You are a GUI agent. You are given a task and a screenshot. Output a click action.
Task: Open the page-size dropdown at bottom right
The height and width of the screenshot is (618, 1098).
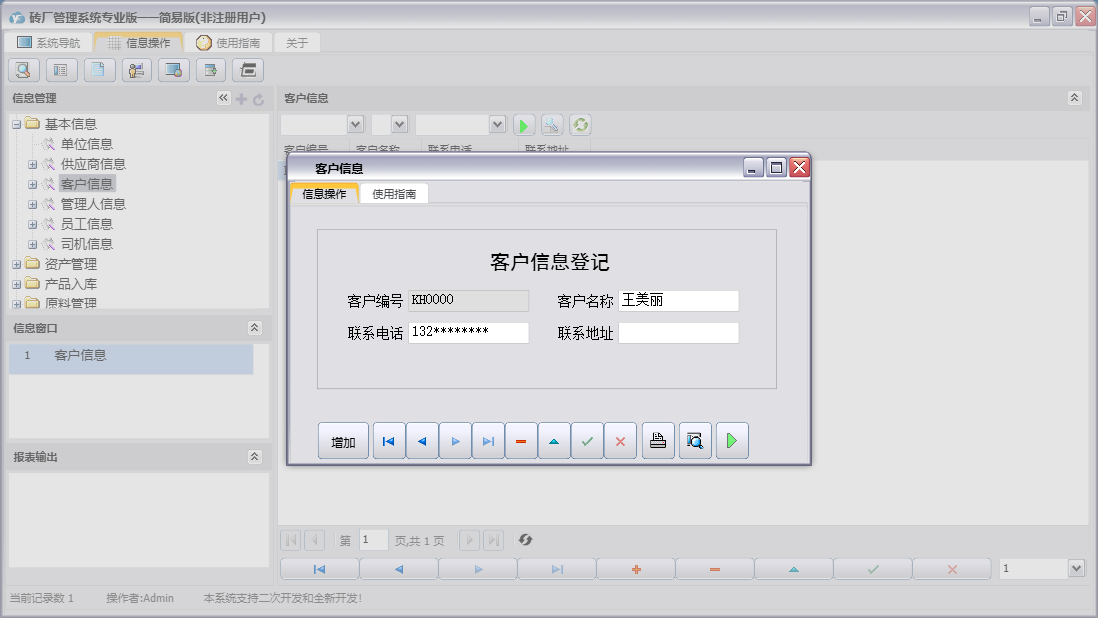tap(1076, 568)
